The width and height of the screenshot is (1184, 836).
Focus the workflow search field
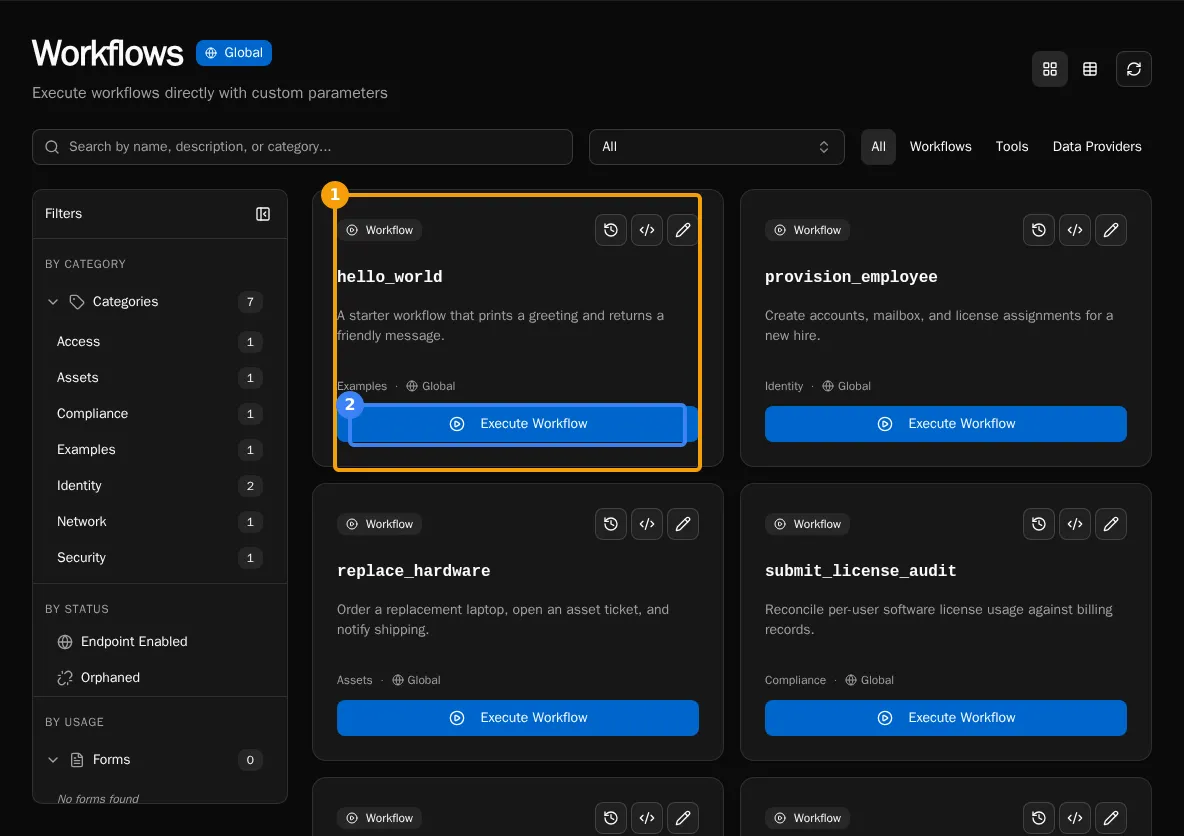302,147
